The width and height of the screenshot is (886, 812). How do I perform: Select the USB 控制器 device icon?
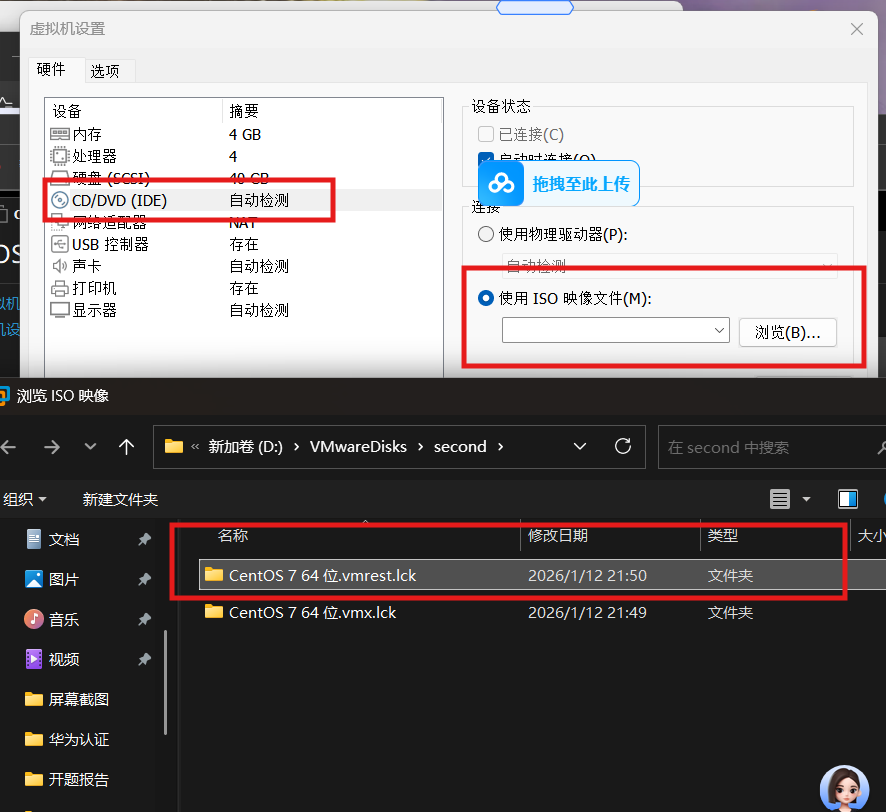coord(59,244)
